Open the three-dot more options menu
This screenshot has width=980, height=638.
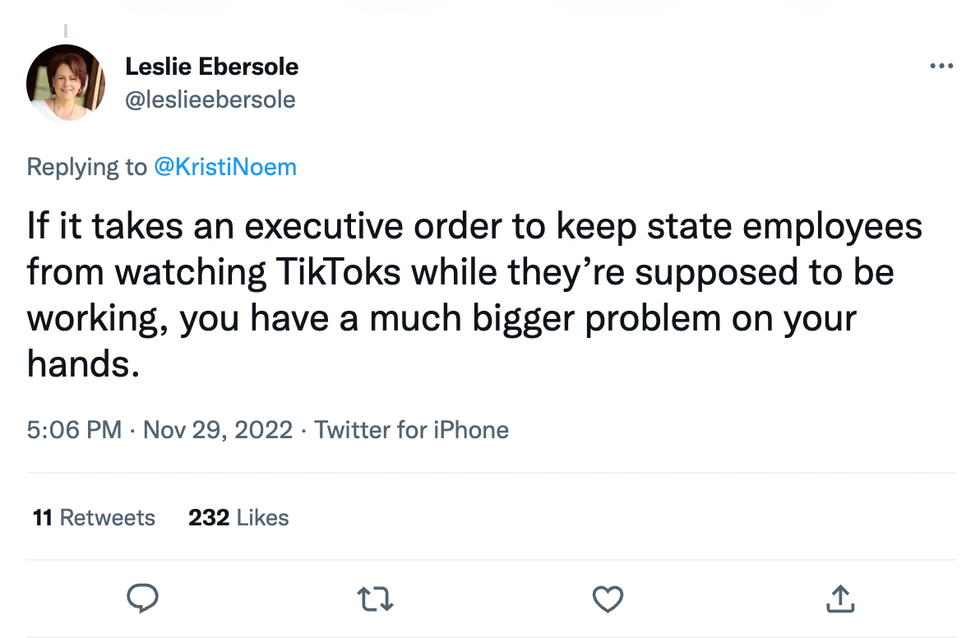(x=941, y=67)
